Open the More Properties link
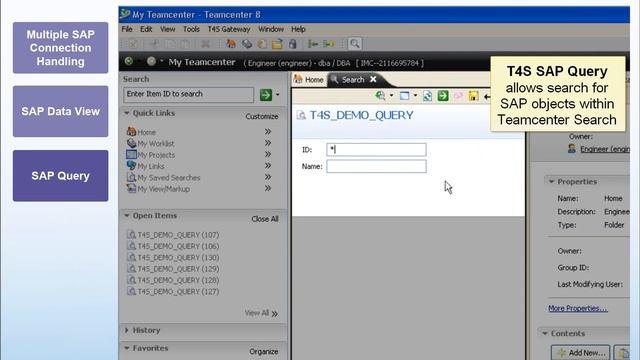This screenshot has height=360, width=640. pos(578,308)
